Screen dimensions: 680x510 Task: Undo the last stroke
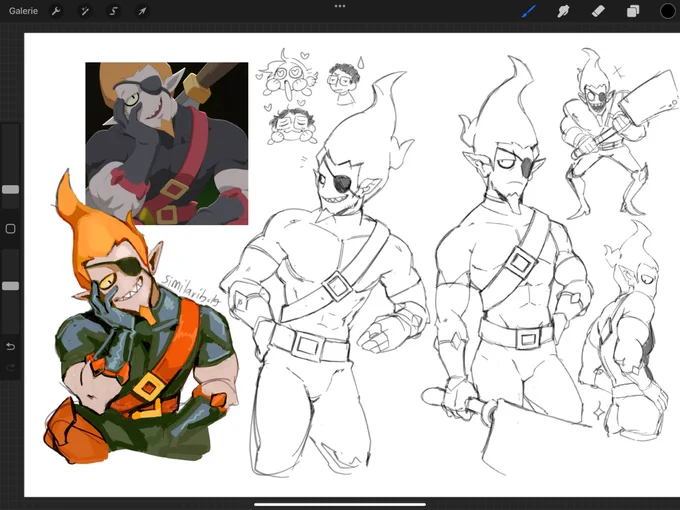(x=10, y=346)
